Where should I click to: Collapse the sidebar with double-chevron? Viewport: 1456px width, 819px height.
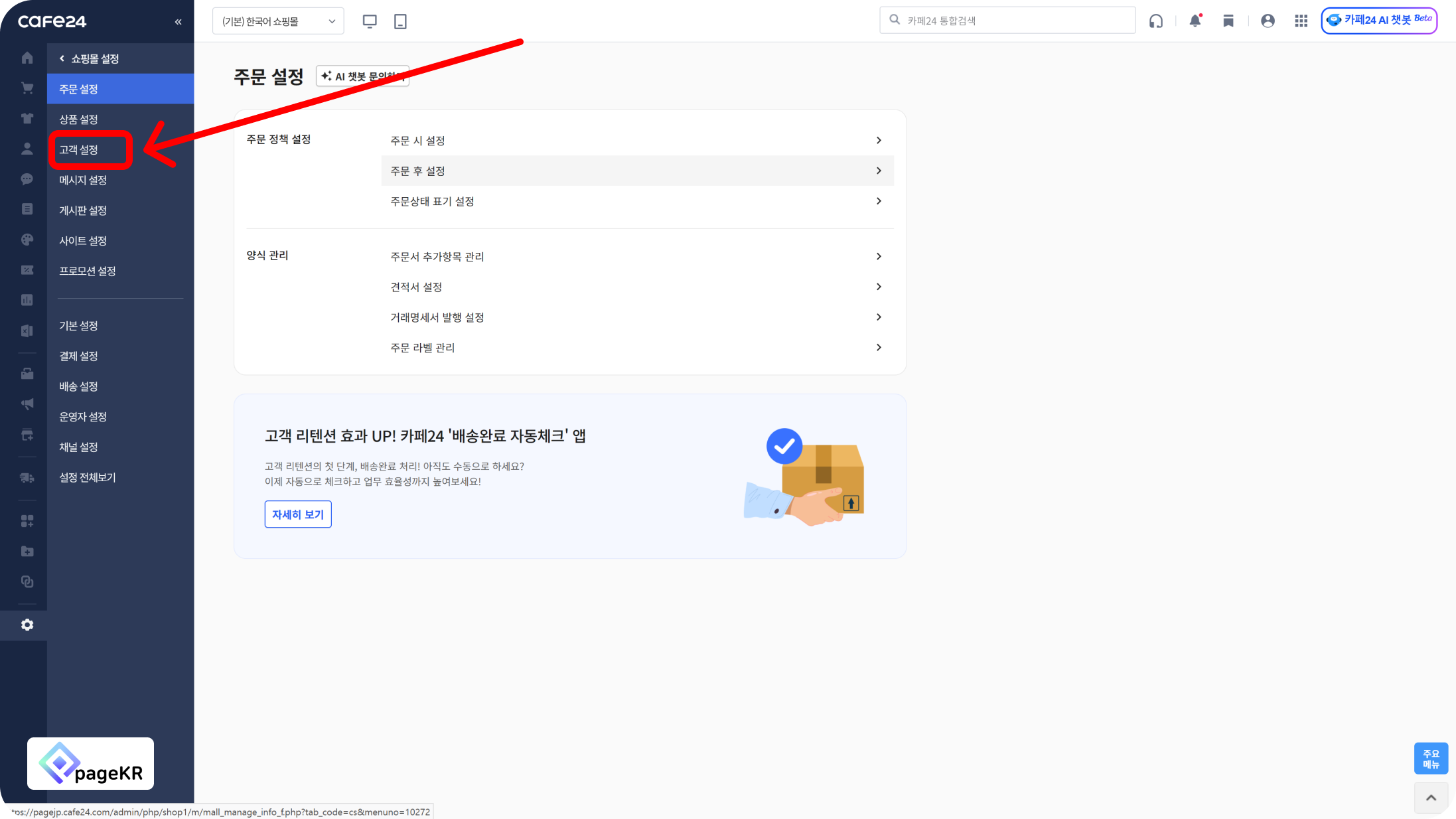[178, 22]
